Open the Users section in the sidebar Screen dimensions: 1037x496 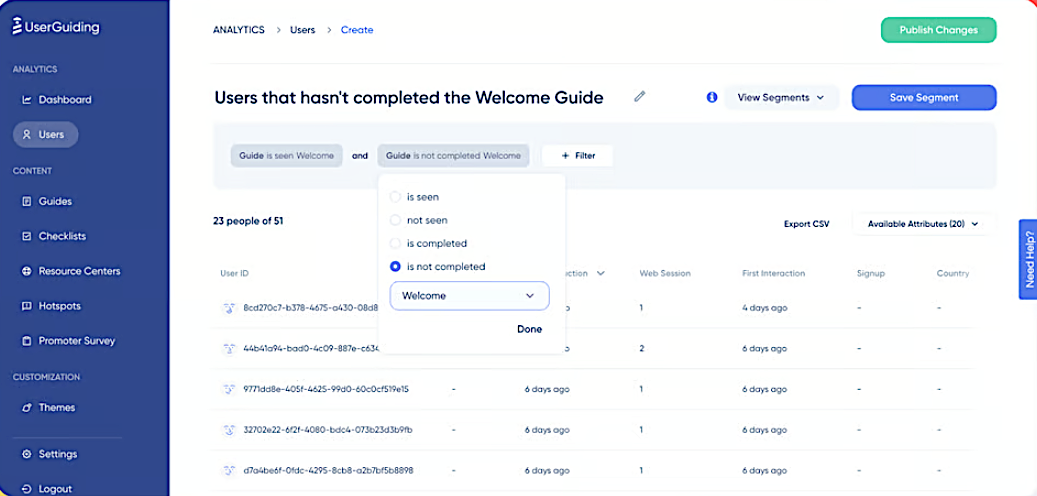(45, 134)
